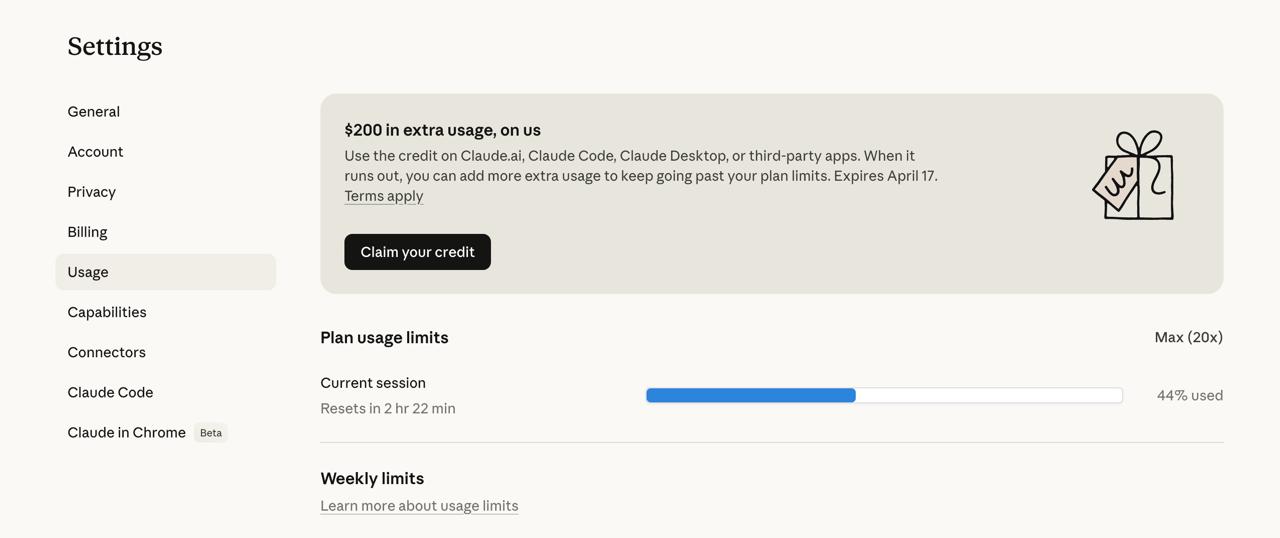Click the Max (20x) plan label
Viewport: 1280px width, 538px height.
1188,338
